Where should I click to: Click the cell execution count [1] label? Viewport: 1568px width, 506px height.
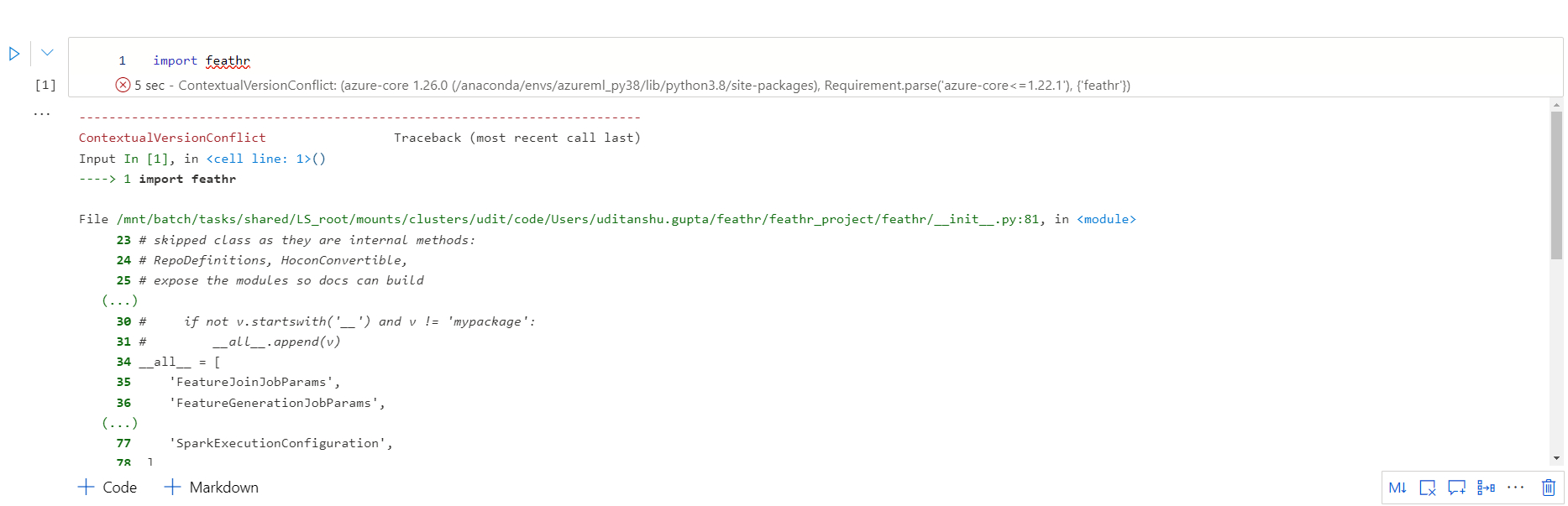coord(45,85)
